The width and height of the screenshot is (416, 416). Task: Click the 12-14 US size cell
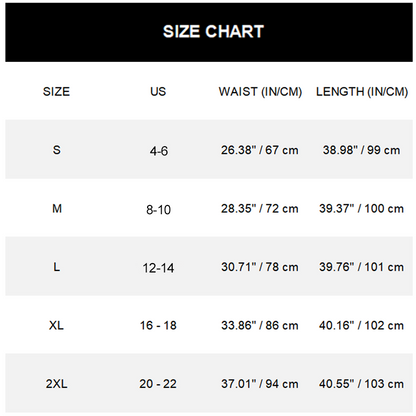[158, 268]
